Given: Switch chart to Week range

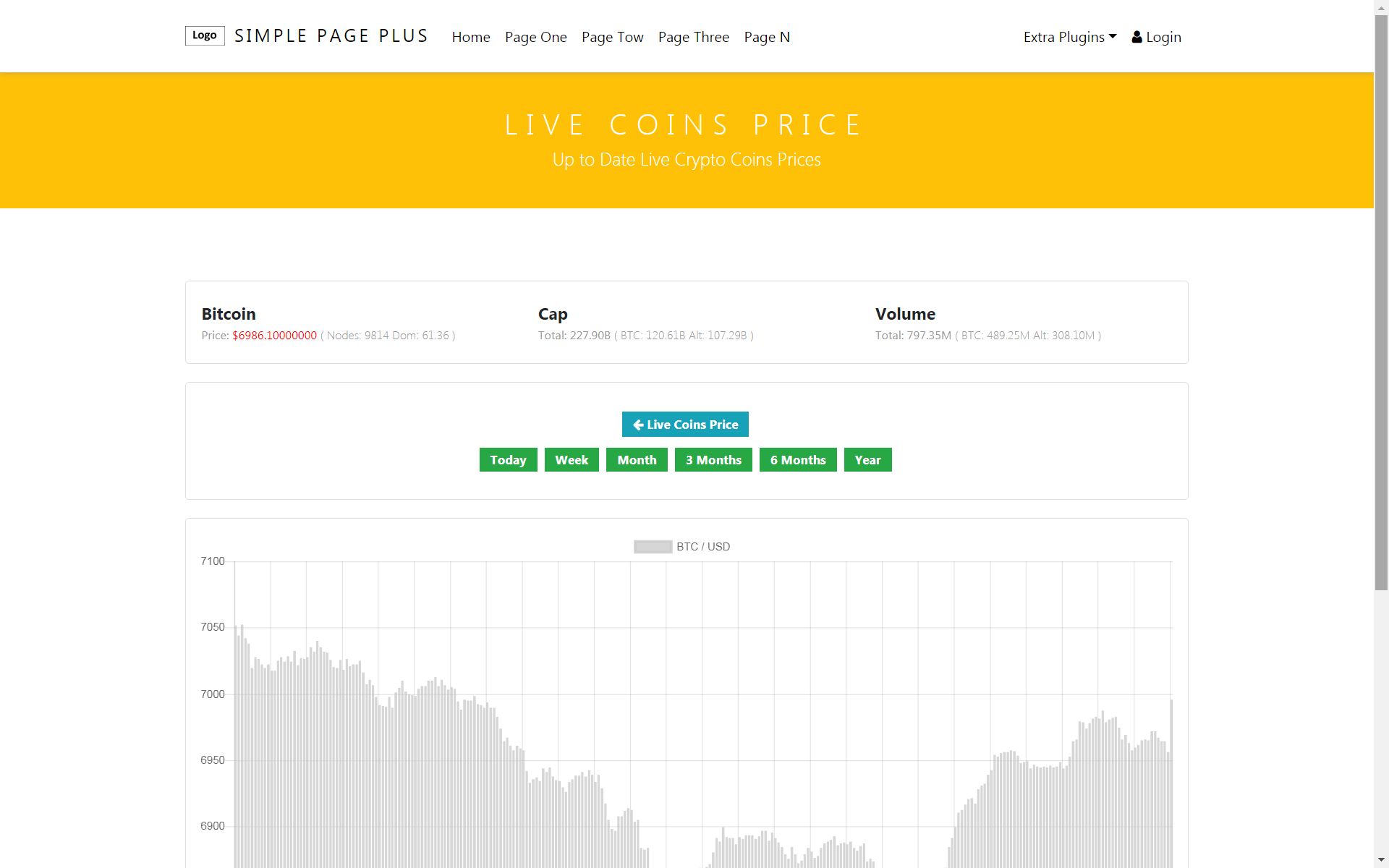Looking at the screenshot, I should tap(572, 460).
